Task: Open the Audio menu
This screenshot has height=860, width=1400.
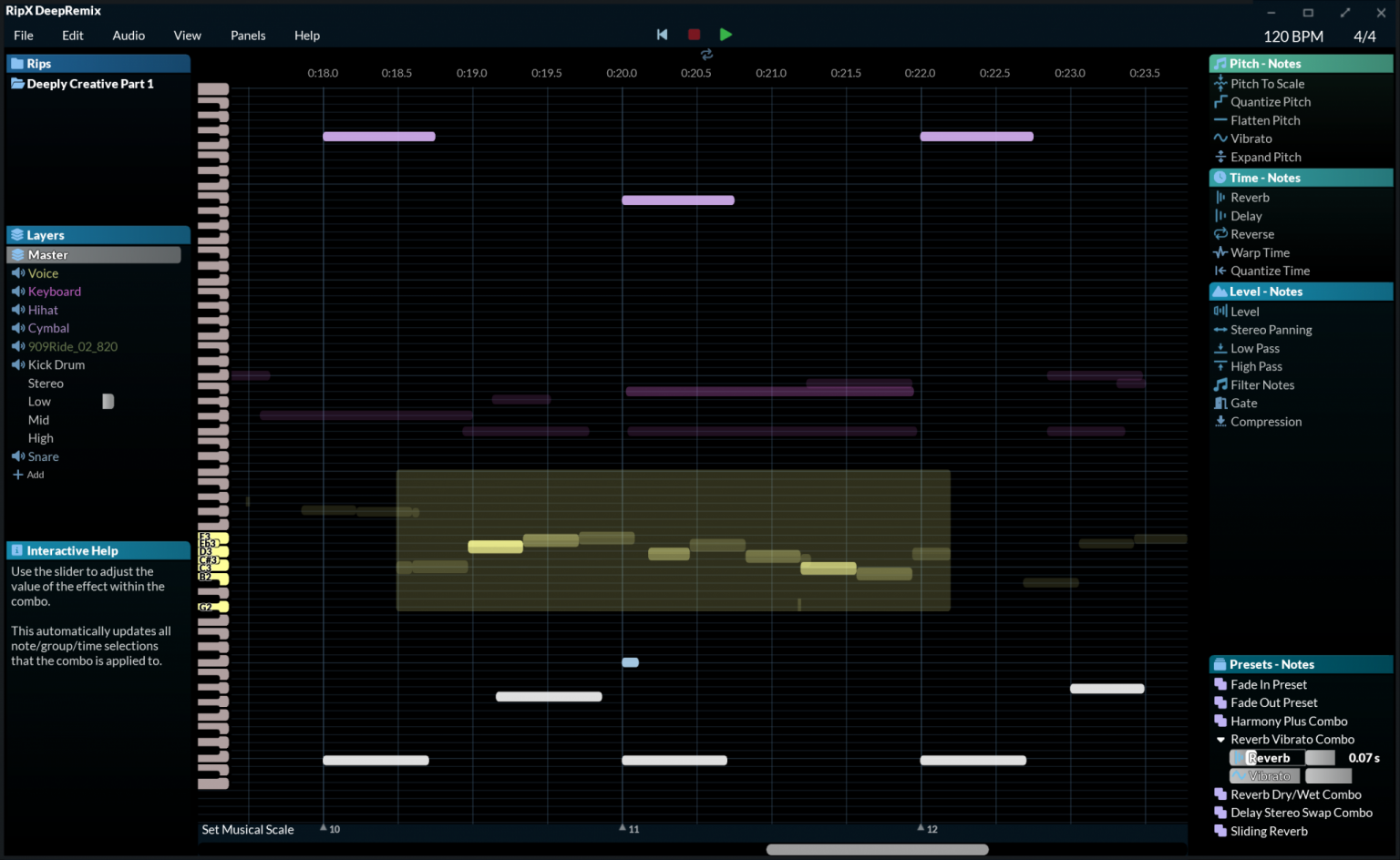Action: point(128,36)
